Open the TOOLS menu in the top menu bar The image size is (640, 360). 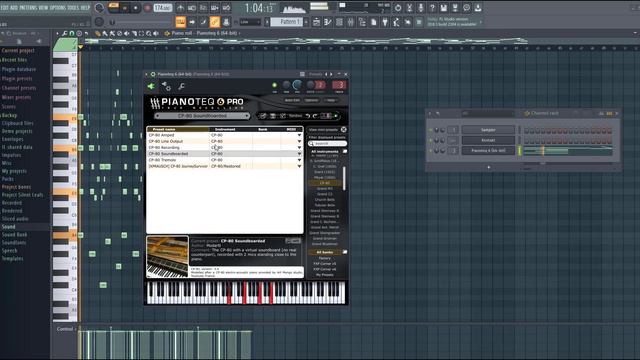pos(74,7)
